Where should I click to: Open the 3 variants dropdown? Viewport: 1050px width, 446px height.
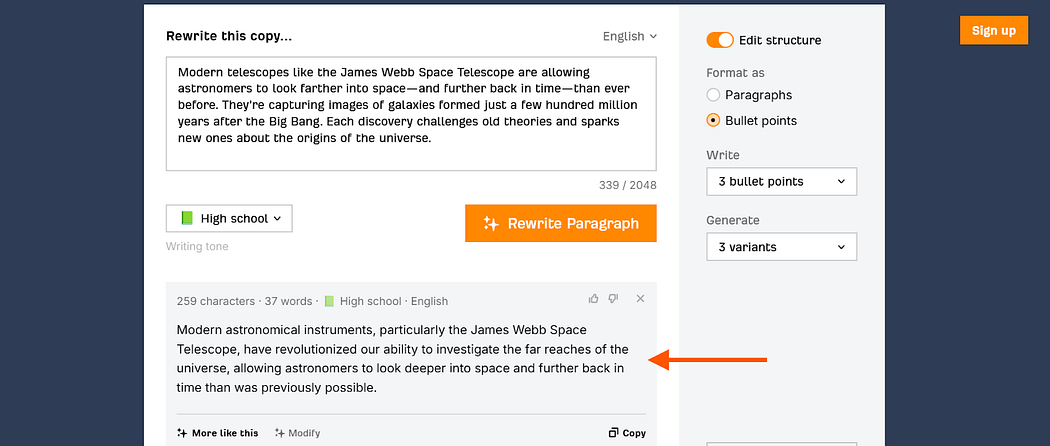[781, 247]
